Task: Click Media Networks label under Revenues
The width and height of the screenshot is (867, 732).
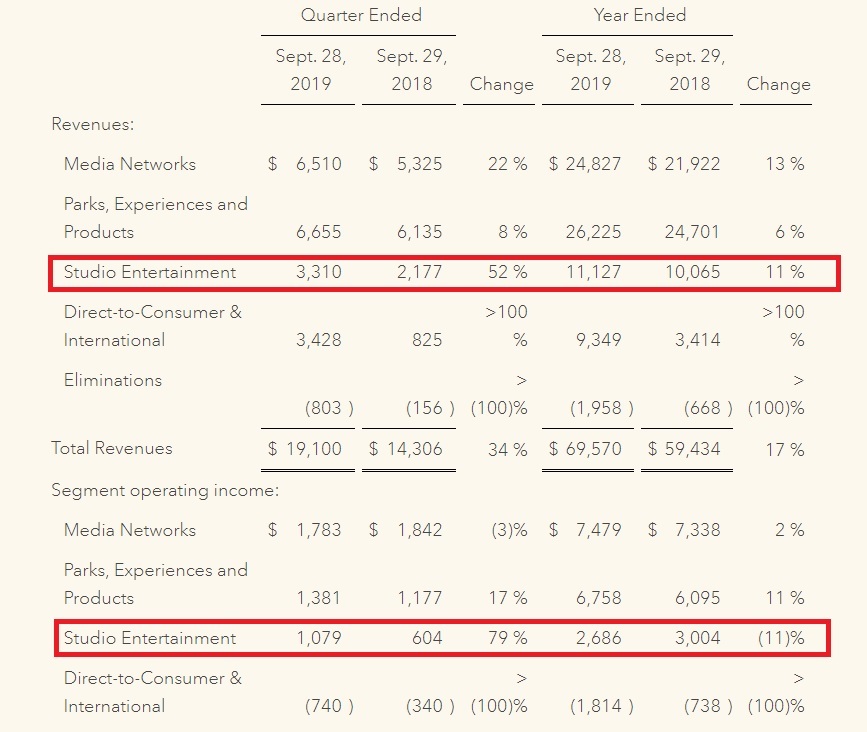Action: pos(130,164)
